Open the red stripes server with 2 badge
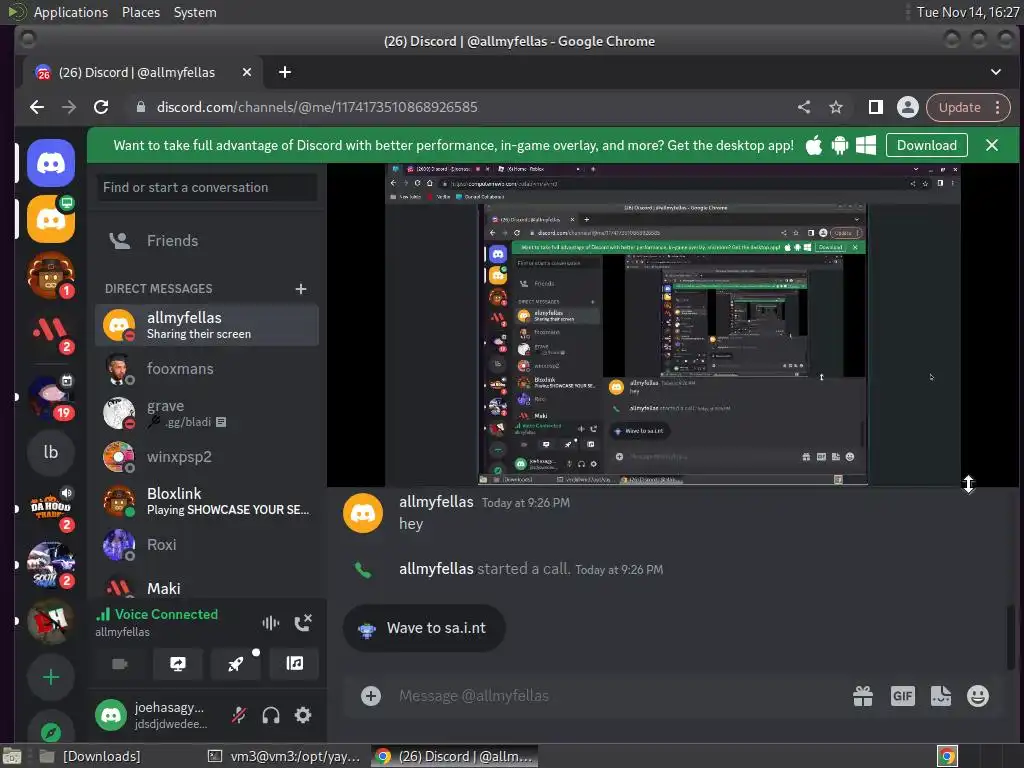The image size is (1024, 768). [51, 331]
